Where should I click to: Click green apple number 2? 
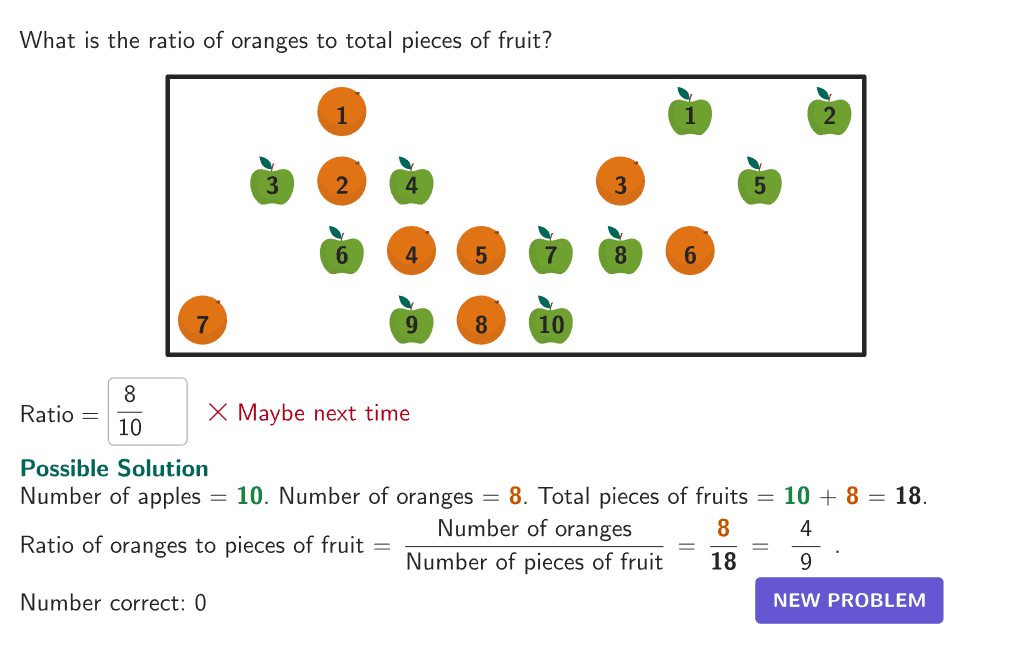pyautogui.click(x=829, y=115)
